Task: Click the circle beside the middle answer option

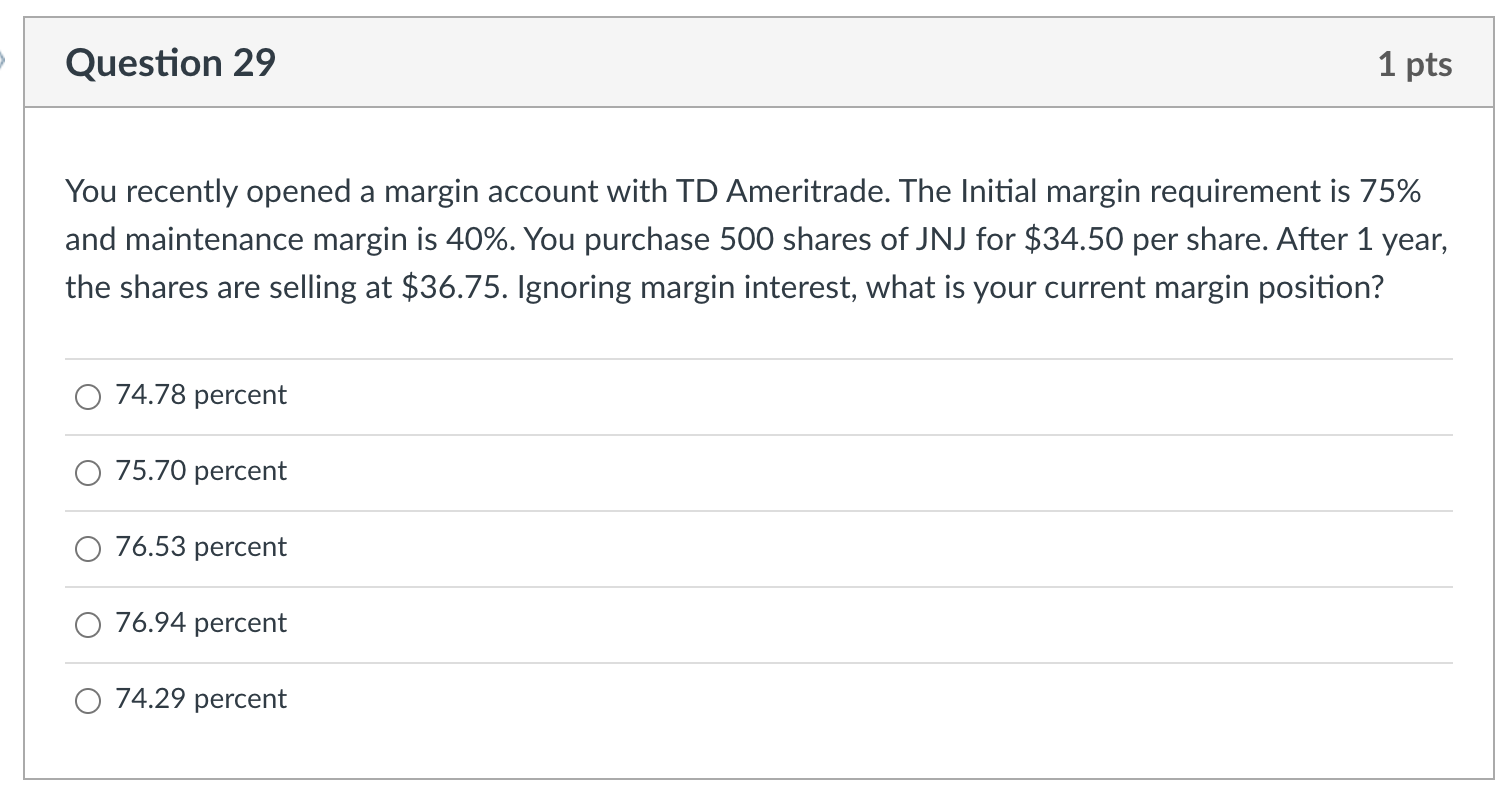Action: [88, 548]
